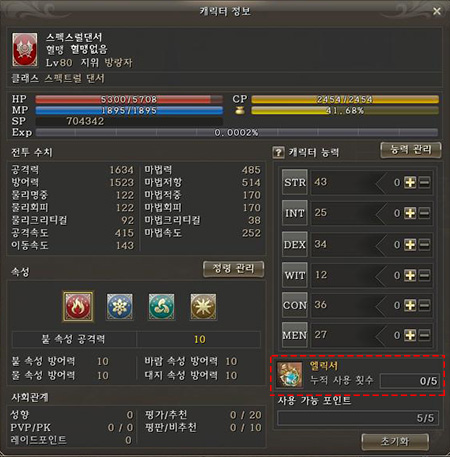This screenshot has width=450, height=457.
Task: Click the minus button for MEN
Action: click(424, 335)
